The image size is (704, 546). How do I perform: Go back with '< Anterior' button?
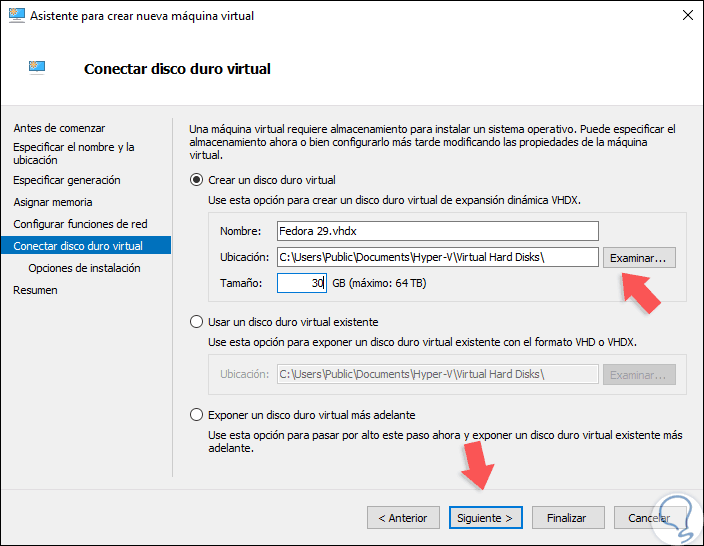coord(402,518)
